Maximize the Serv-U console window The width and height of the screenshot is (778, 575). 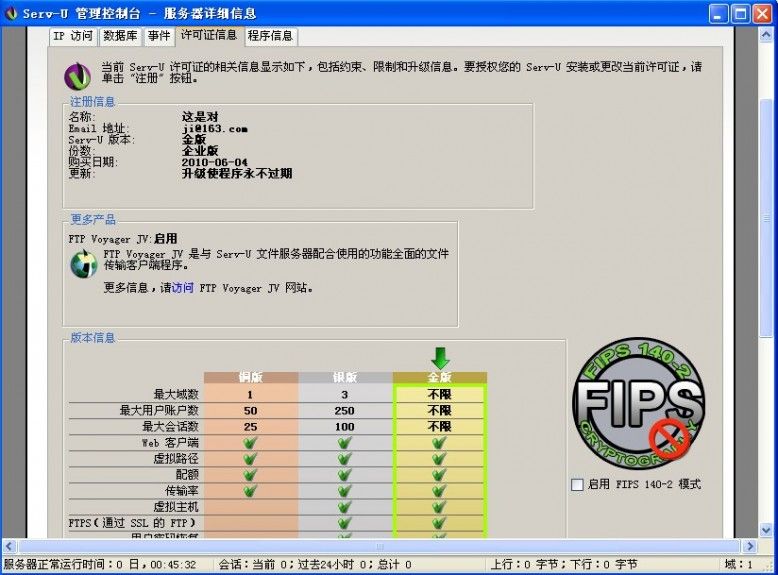tap(740, 13)
